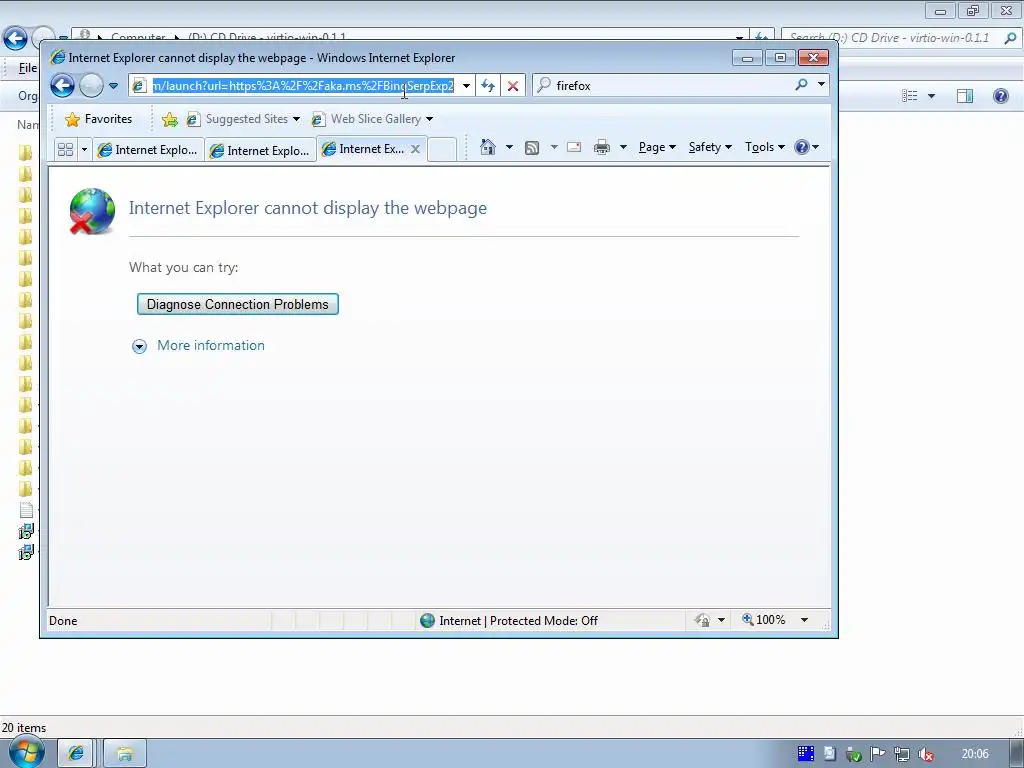The image size is (1024, 768).
Task: Click Internet Protected Mode zone indicator
Action: (x=509, y=620)
